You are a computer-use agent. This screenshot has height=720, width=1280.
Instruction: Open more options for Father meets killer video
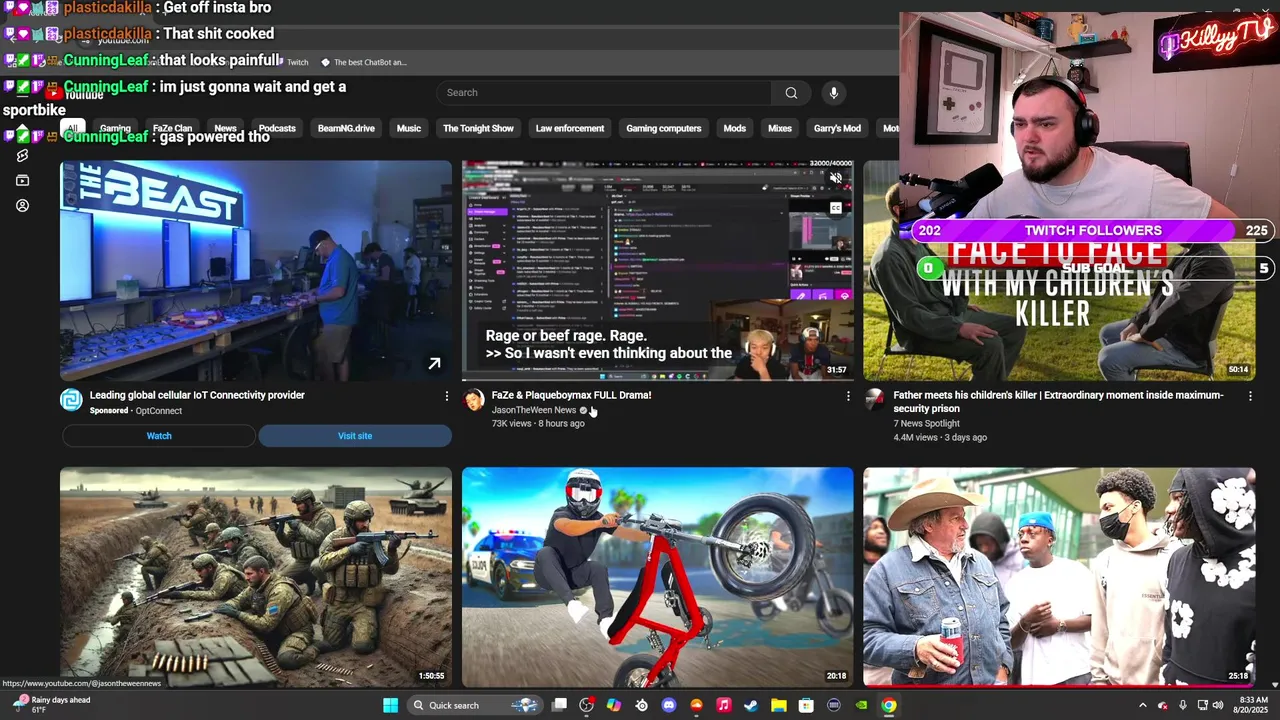1250,396
